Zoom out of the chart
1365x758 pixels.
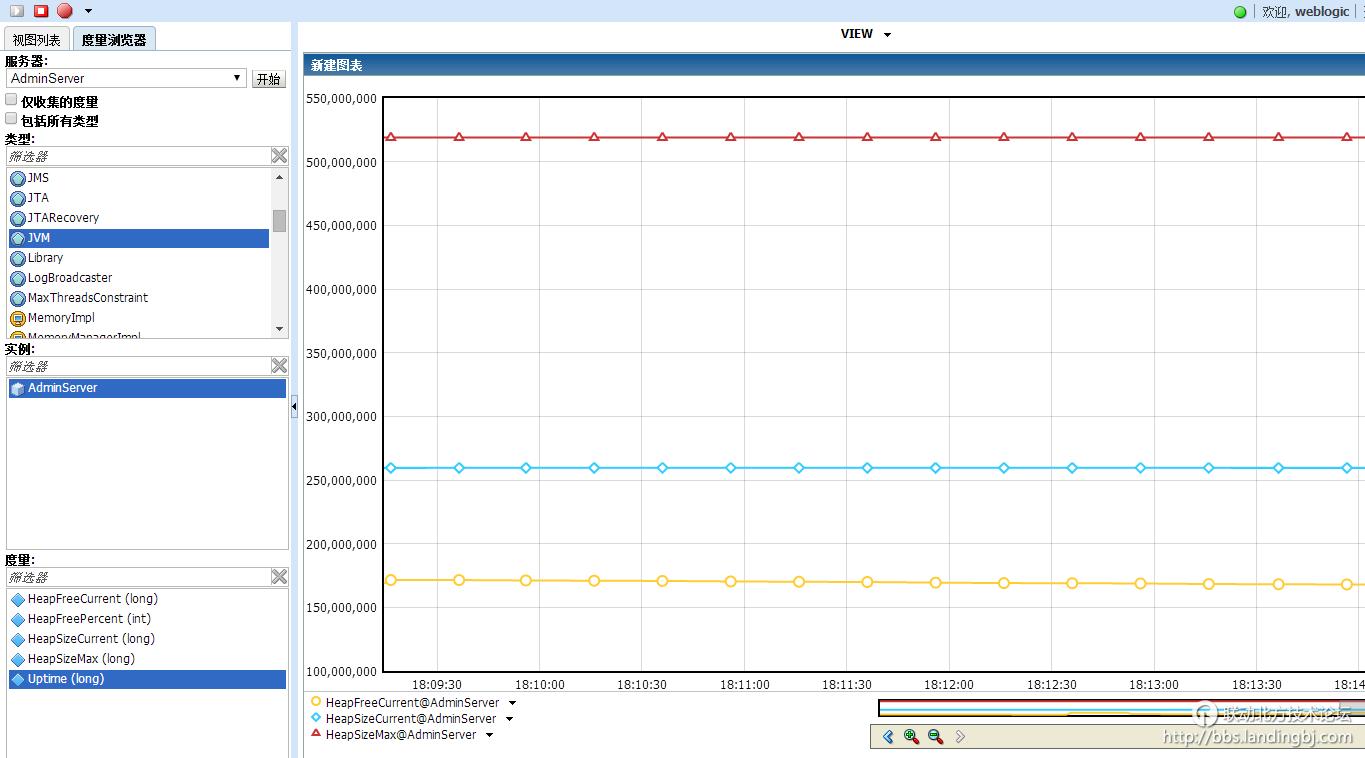pyautogui.click(x=935, y=737)
